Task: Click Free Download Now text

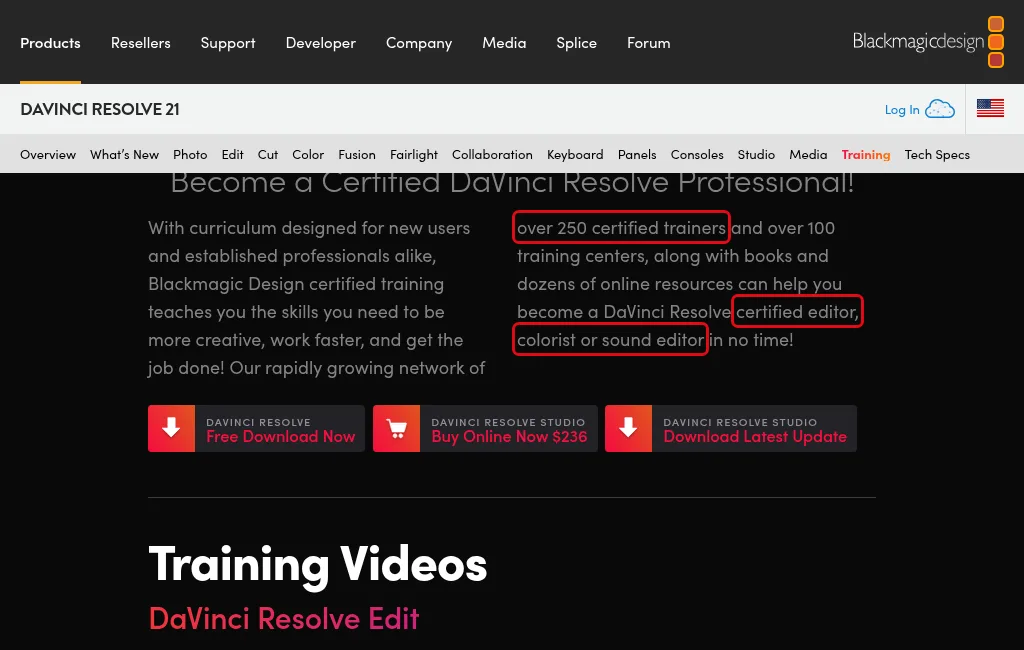Action: [x=281, y=436]
